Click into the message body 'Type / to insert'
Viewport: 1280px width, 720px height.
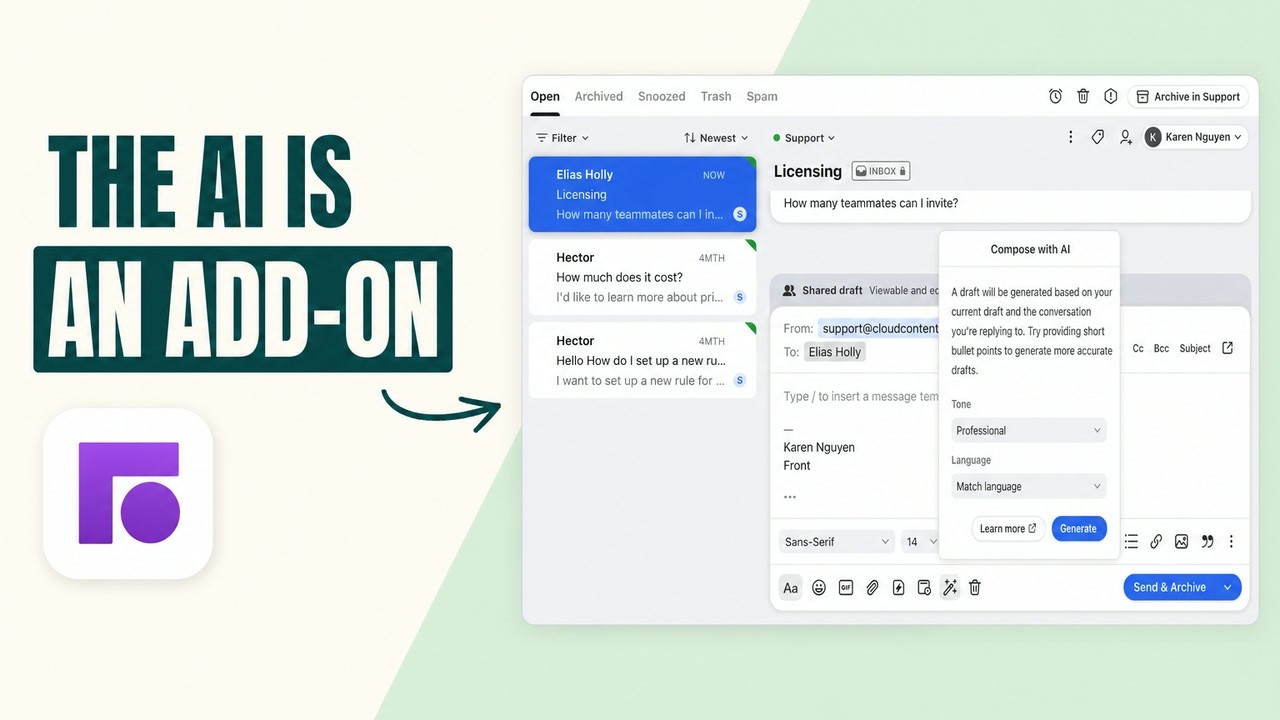861,396
